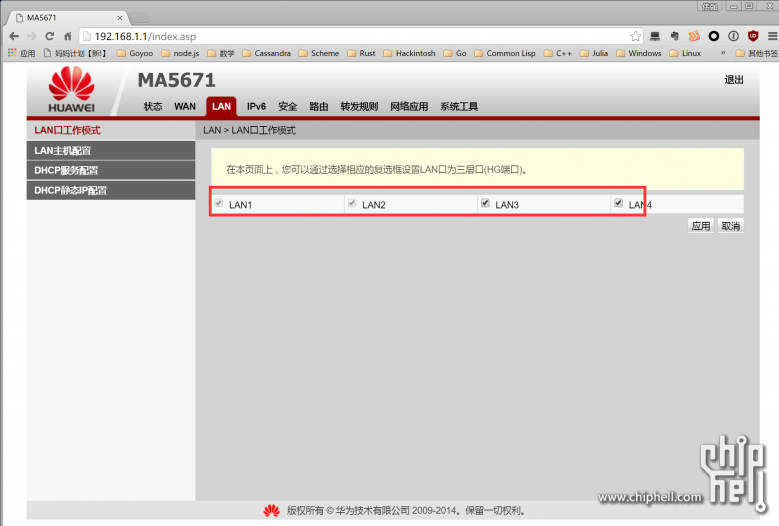Click the circled-info extension icon
This screenshot has height=526, width=779.
[733, 36]
